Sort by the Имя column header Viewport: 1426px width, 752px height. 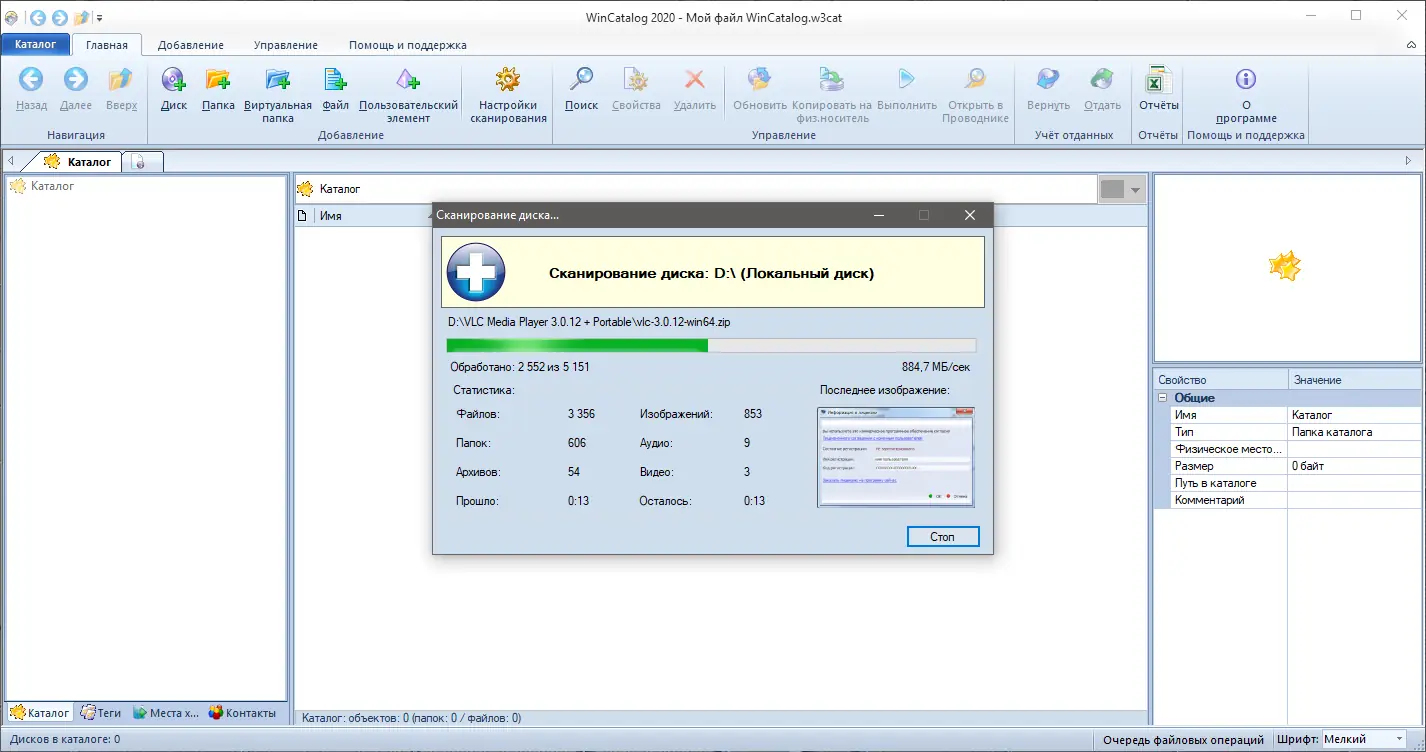pyautogui.click(x=374, y=215)
